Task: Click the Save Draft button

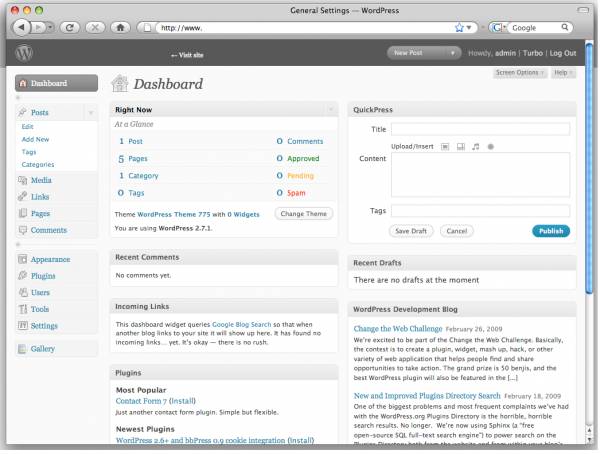Action: [x=411, y=231]
